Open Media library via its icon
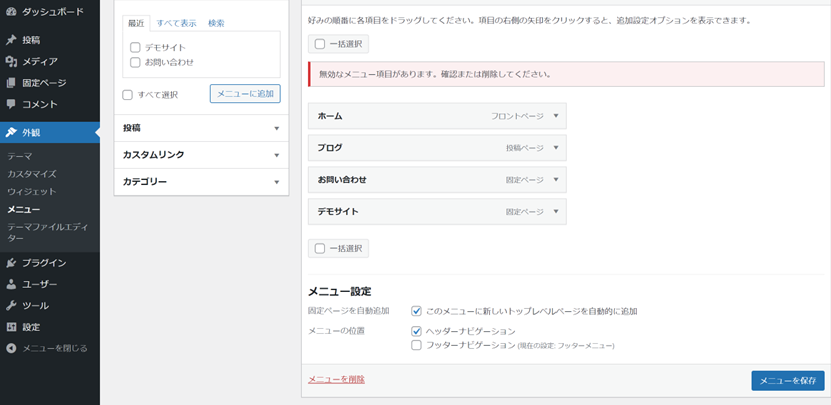Screen dimensions: 831x405 pyautogui.click(x=11, y=61)
